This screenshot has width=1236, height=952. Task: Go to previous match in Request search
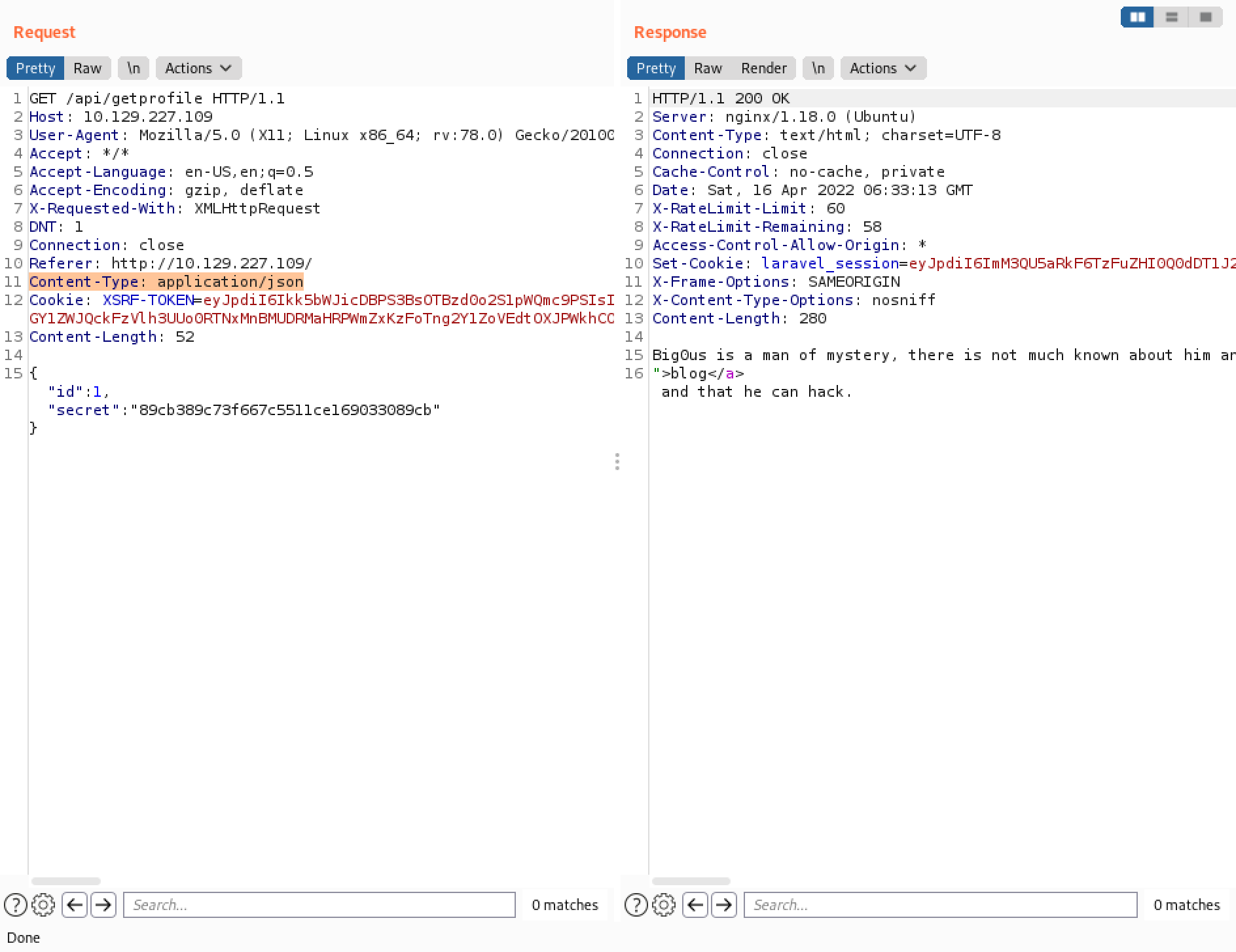click(x=75, y=905)
